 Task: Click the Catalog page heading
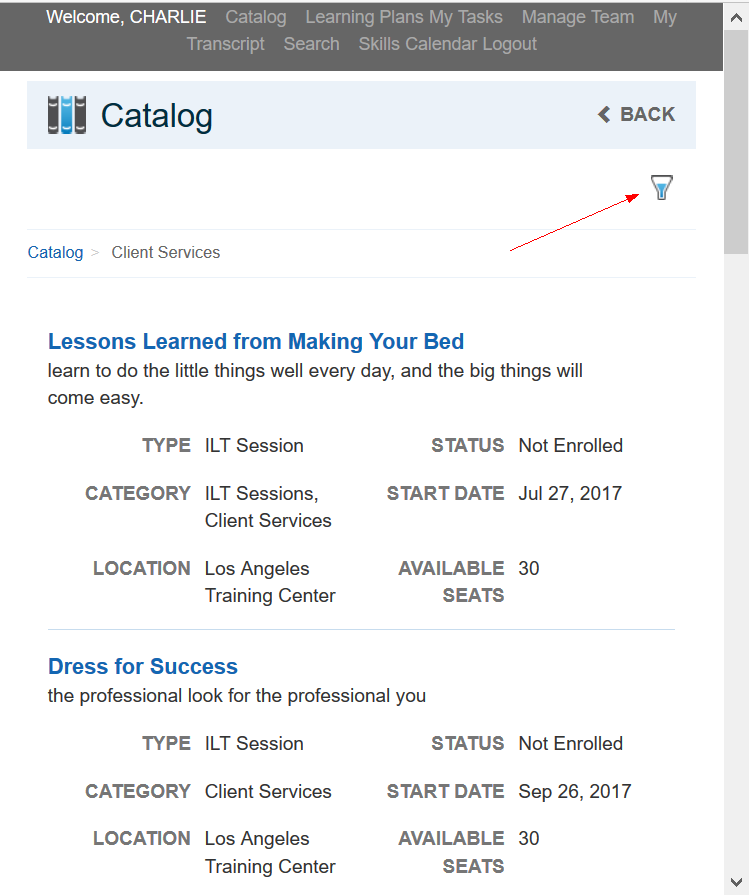[x=157, y=116]
